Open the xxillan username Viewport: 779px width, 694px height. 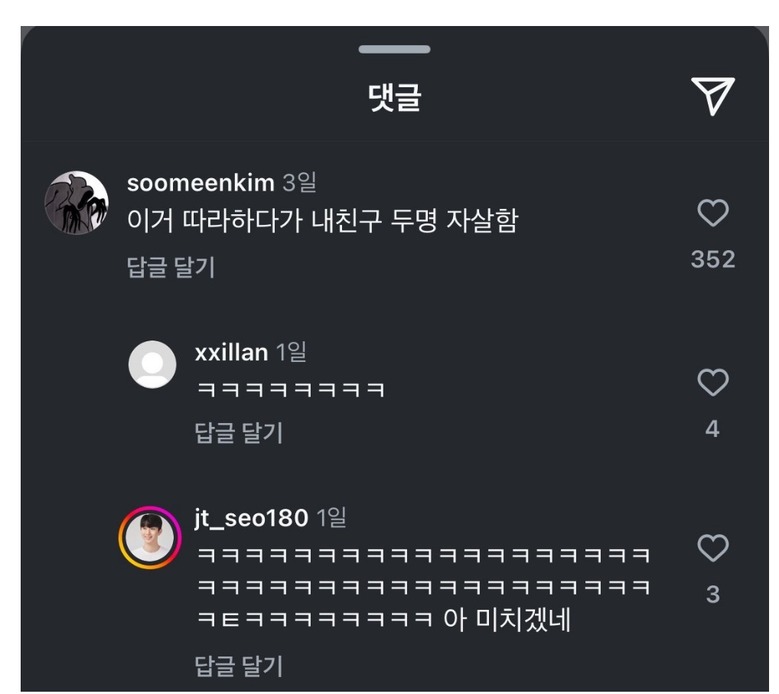231,352
